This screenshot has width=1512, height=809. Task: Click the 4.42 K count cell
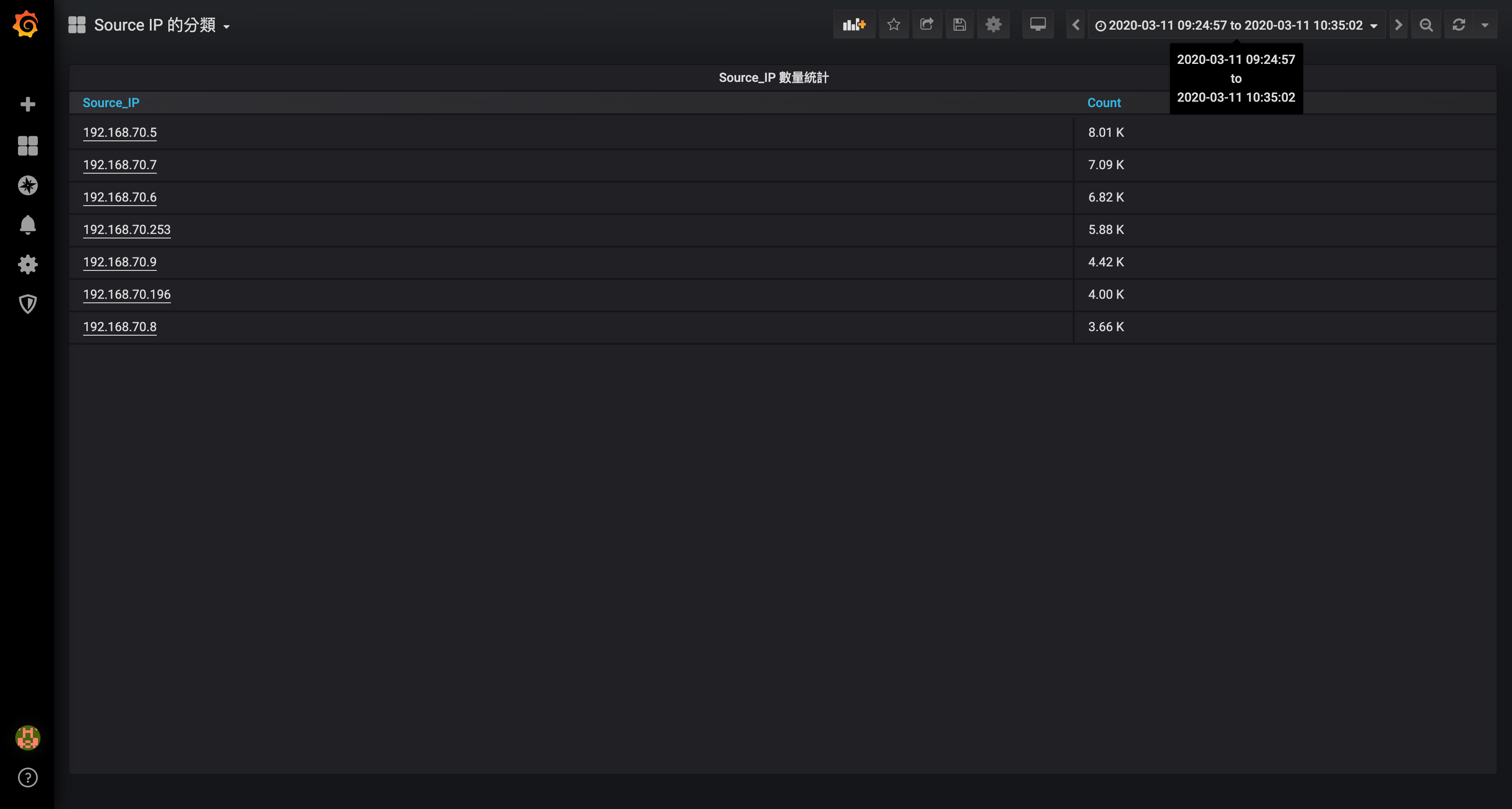(1285, 262)
